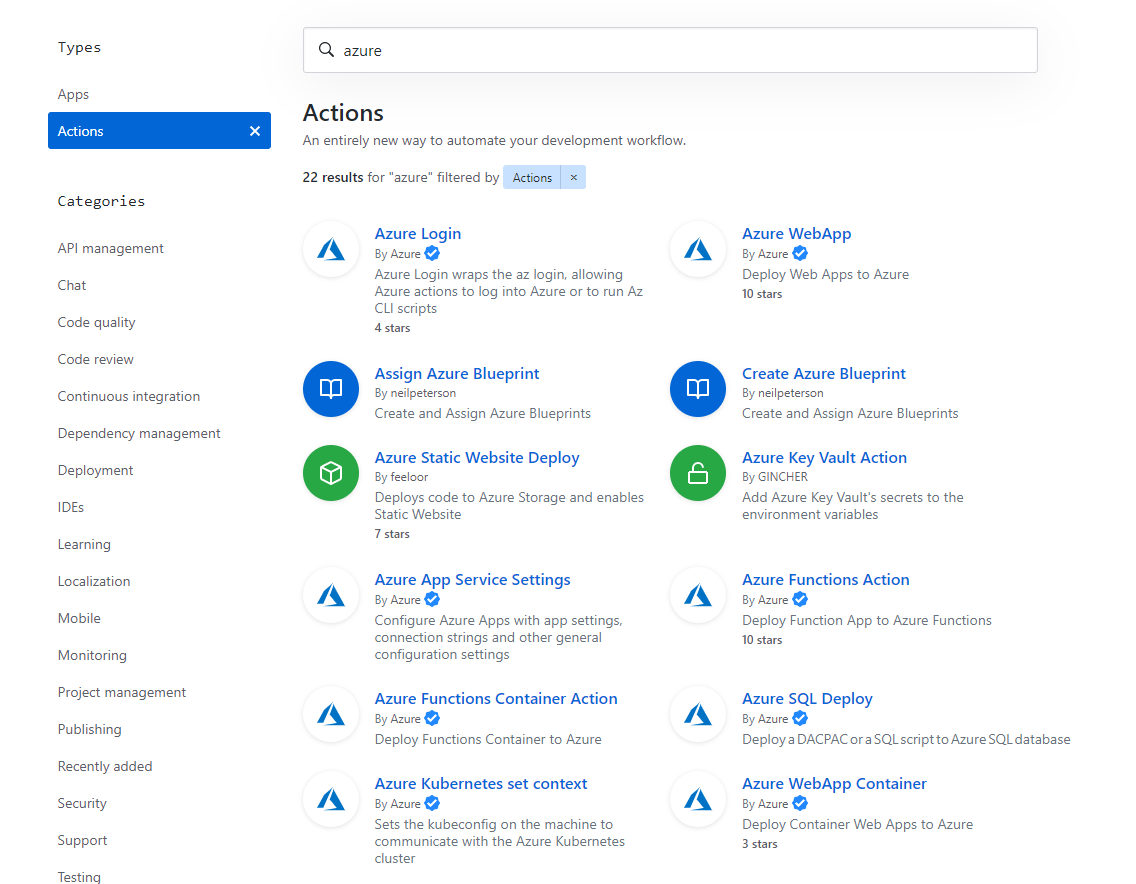Select the Continuous integration category
Image resolution: width=1136 pixels, height=884 pixels.
point(128,396)
